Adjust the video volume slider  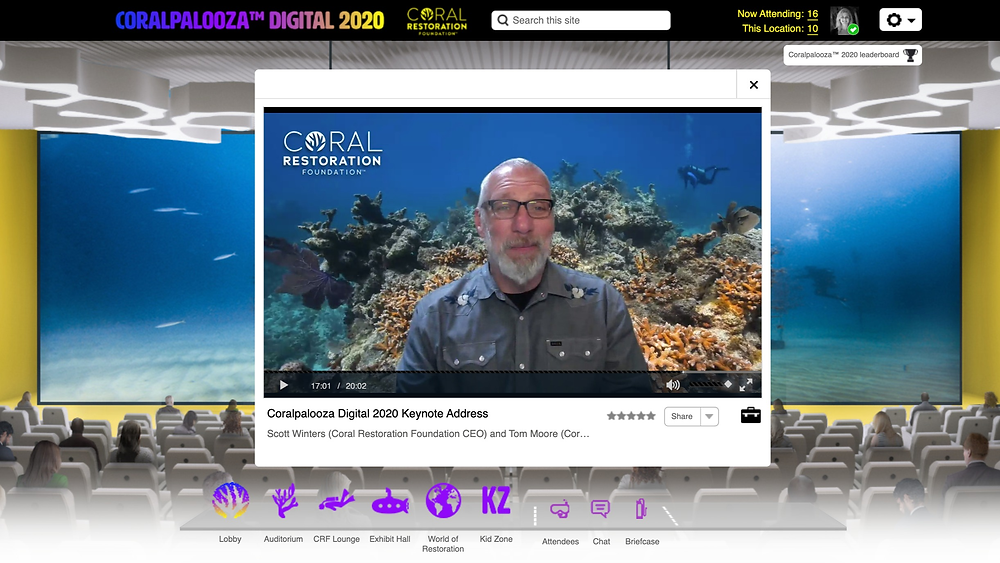[709, 384]
